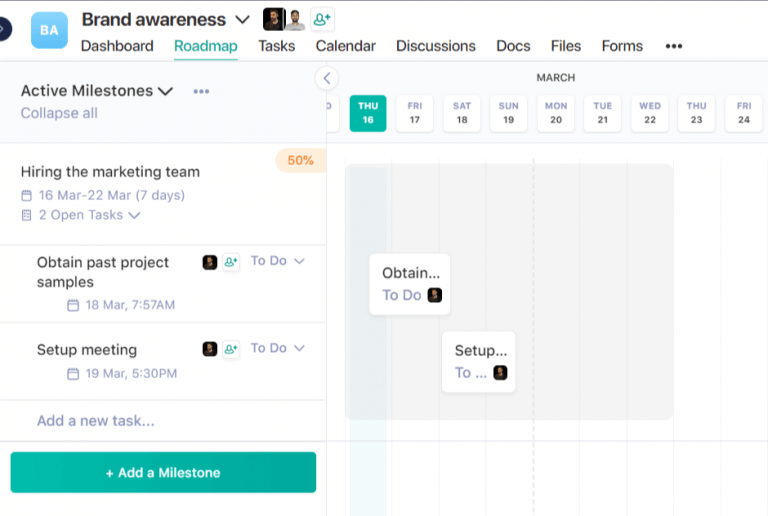Click calendar icon beside 18 Mar due date

point(73,305)
